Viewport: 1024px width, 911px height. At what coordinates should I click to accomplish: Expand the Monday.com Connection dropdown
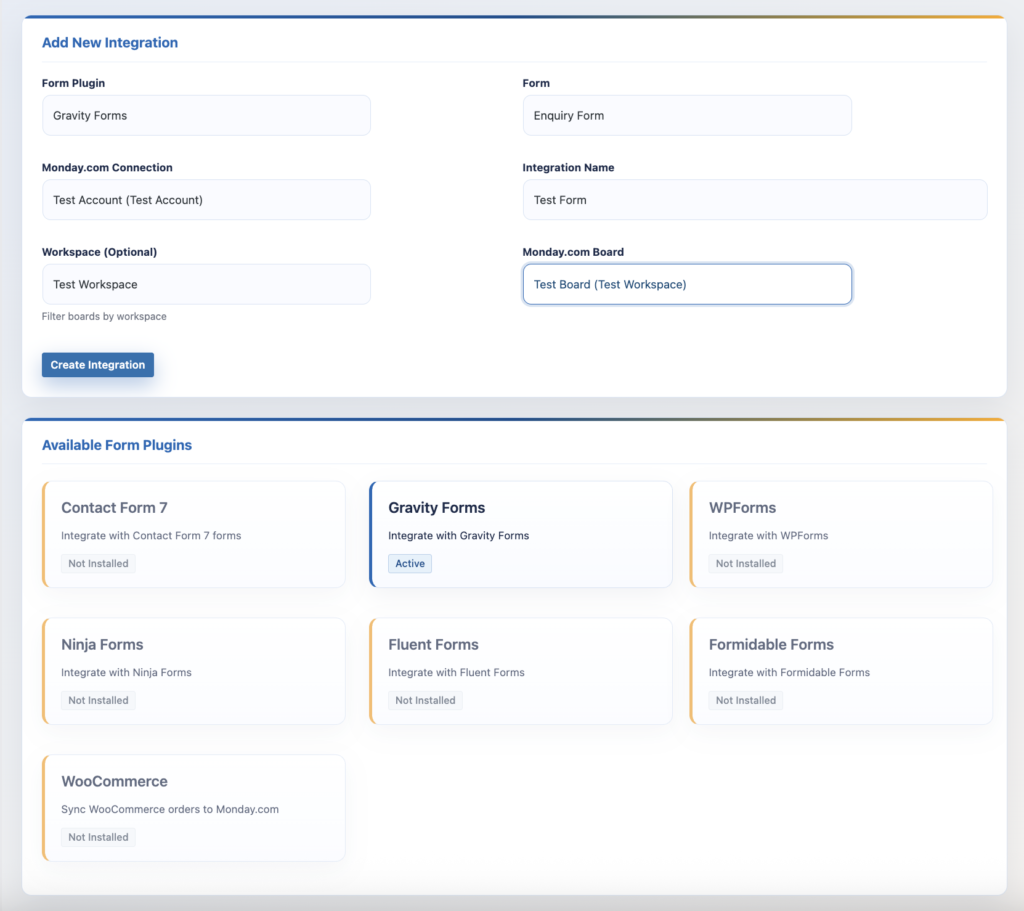pos(206,200)
